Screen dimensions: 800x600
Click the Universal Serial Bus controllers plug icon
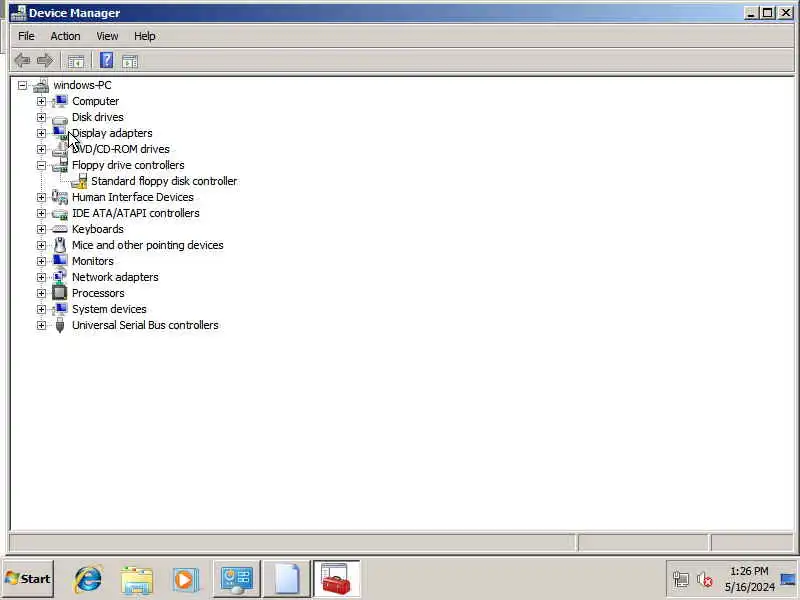(x=60, y=325)
